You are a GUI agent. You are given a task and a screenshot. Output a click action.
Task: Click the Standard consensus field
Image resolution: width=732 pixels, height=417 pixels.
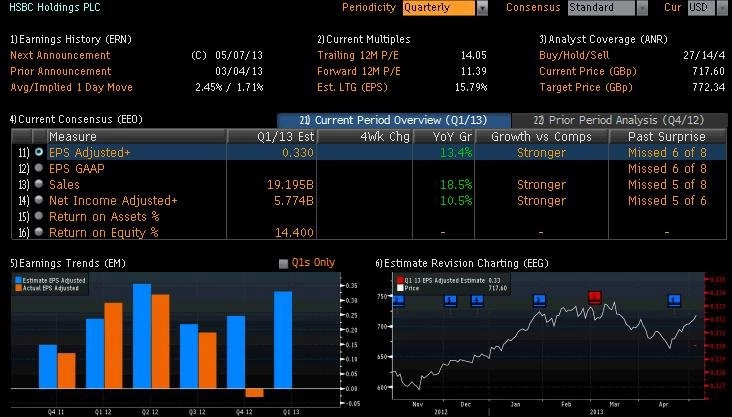pos(601,8)
